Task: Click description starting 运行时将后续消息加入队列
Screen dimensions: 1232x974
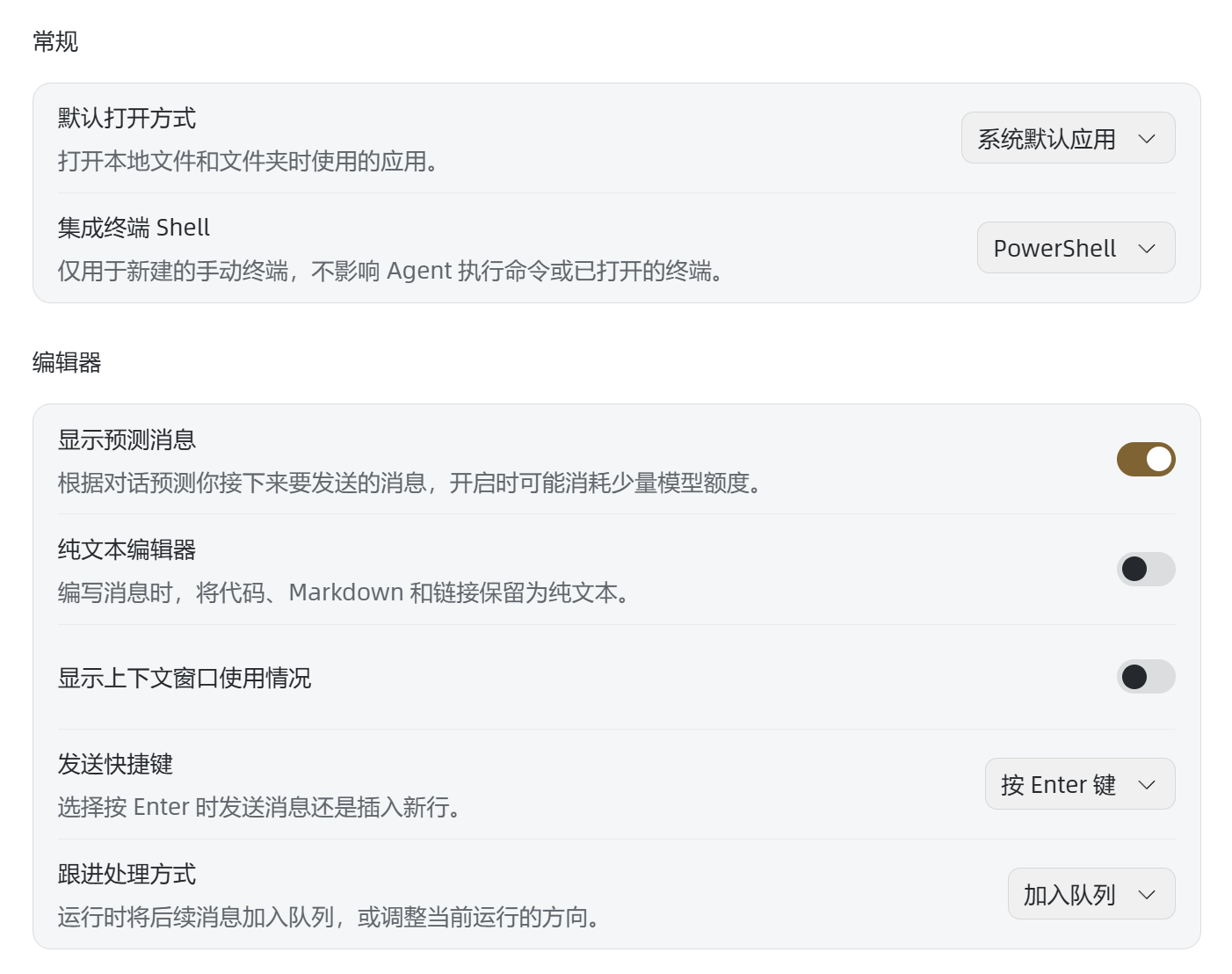Action: click(x=330, y=917)
